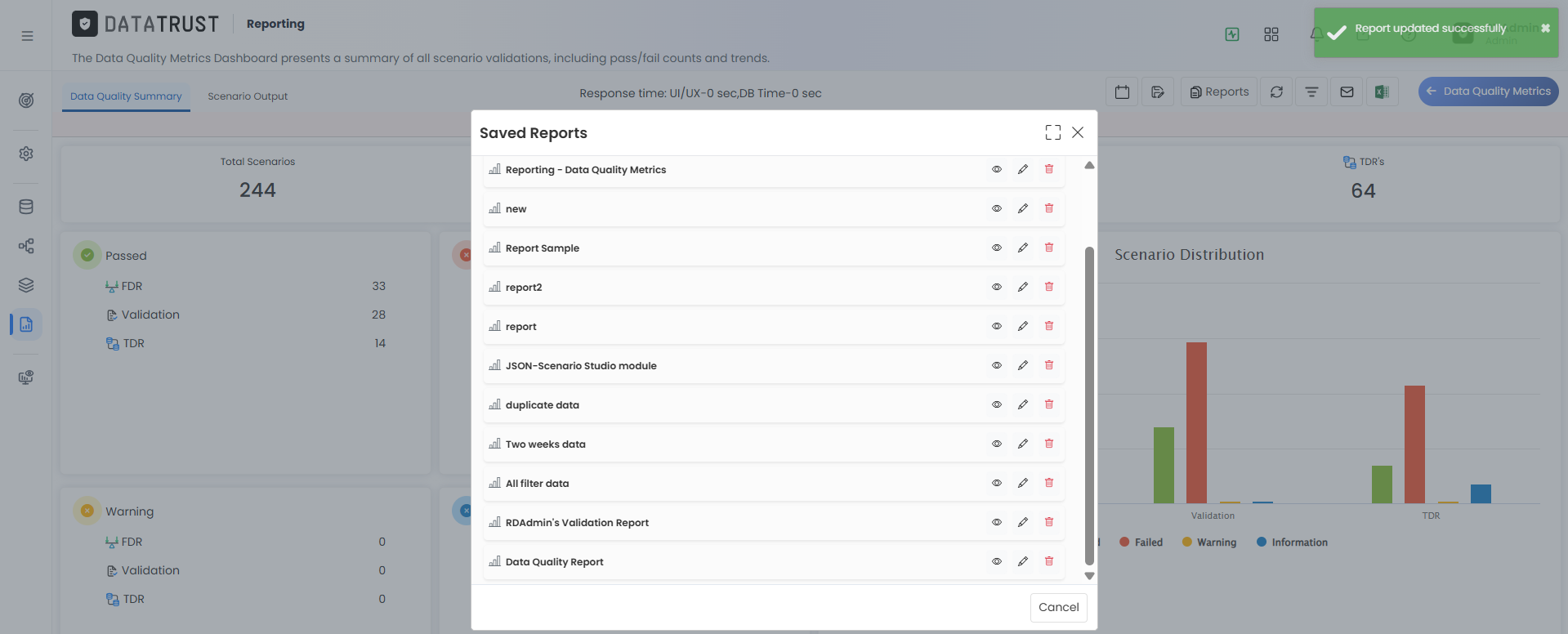The width and height of the screenshot is (1568, 634).
Task: Delete the 'duplicate data' report
Action: [x=1049, y=404]
